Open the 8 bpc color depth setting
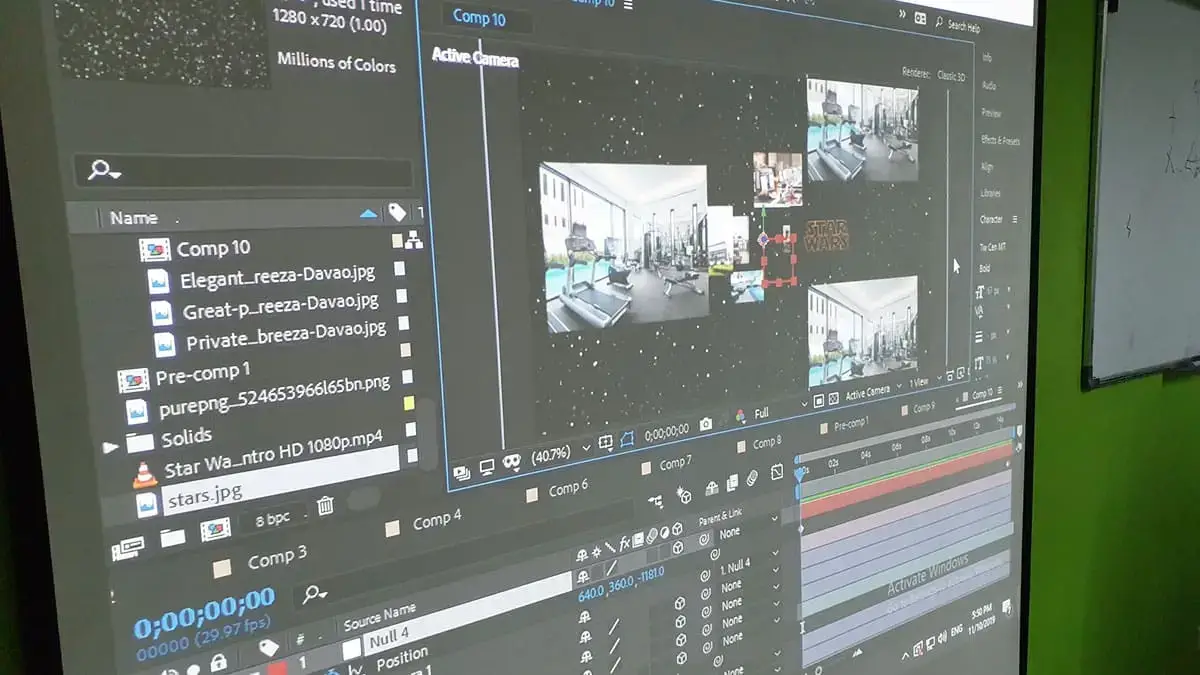The height and width of the screenshot is (675, 1200). 271,518
